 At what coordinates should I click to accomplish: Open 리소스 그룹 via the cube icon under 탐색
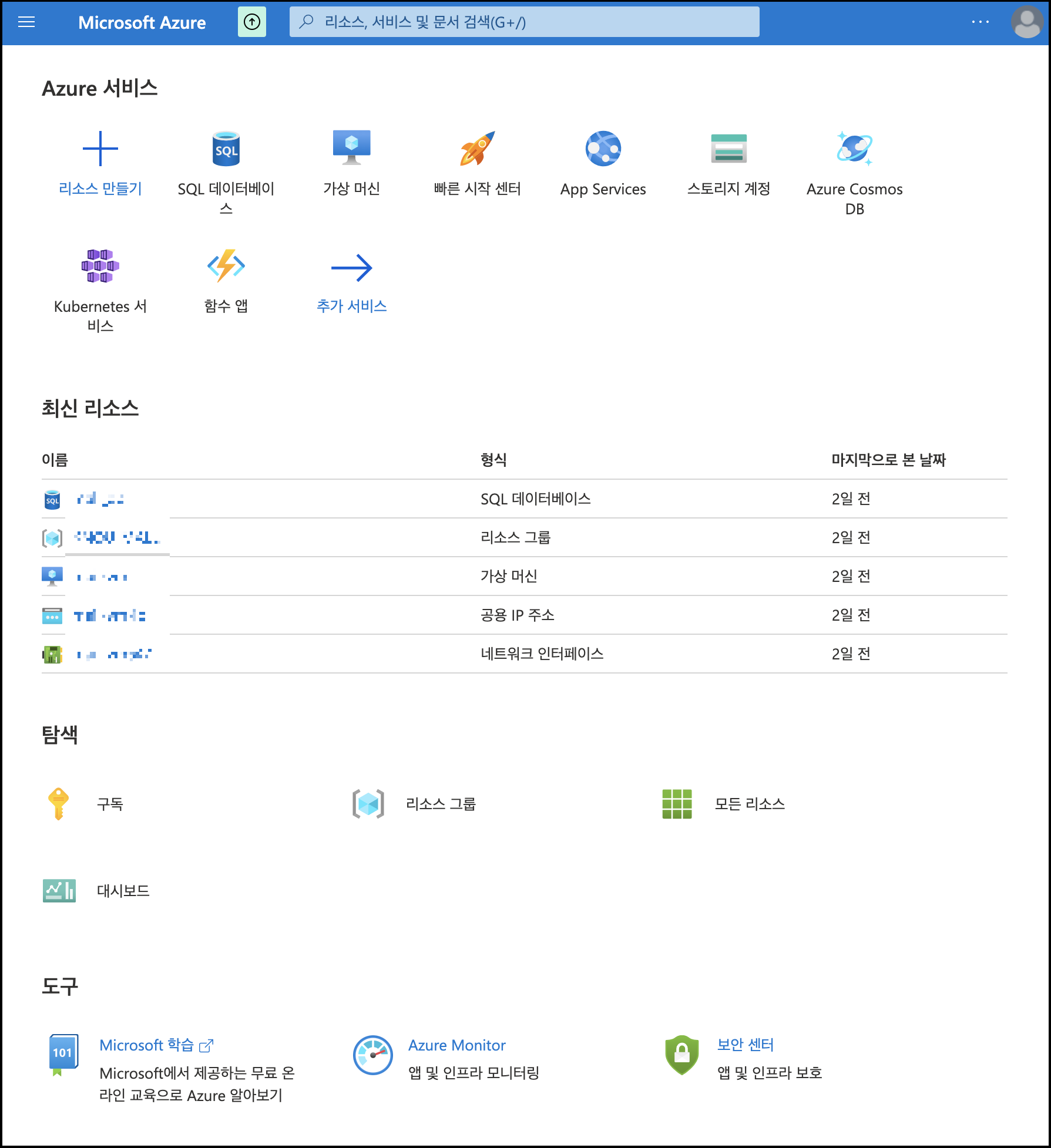pyautogui.click(x=368, y=804)
